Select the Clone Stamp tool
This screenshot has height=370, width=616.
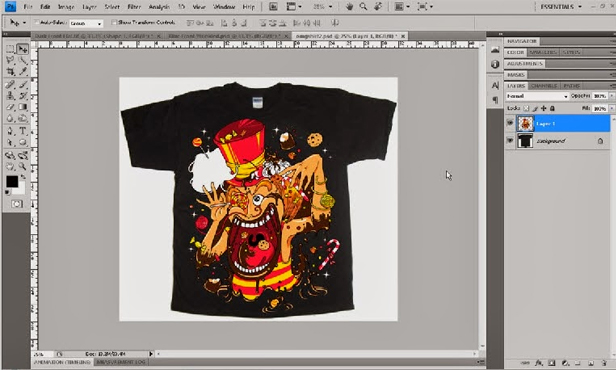click(10, 95)
